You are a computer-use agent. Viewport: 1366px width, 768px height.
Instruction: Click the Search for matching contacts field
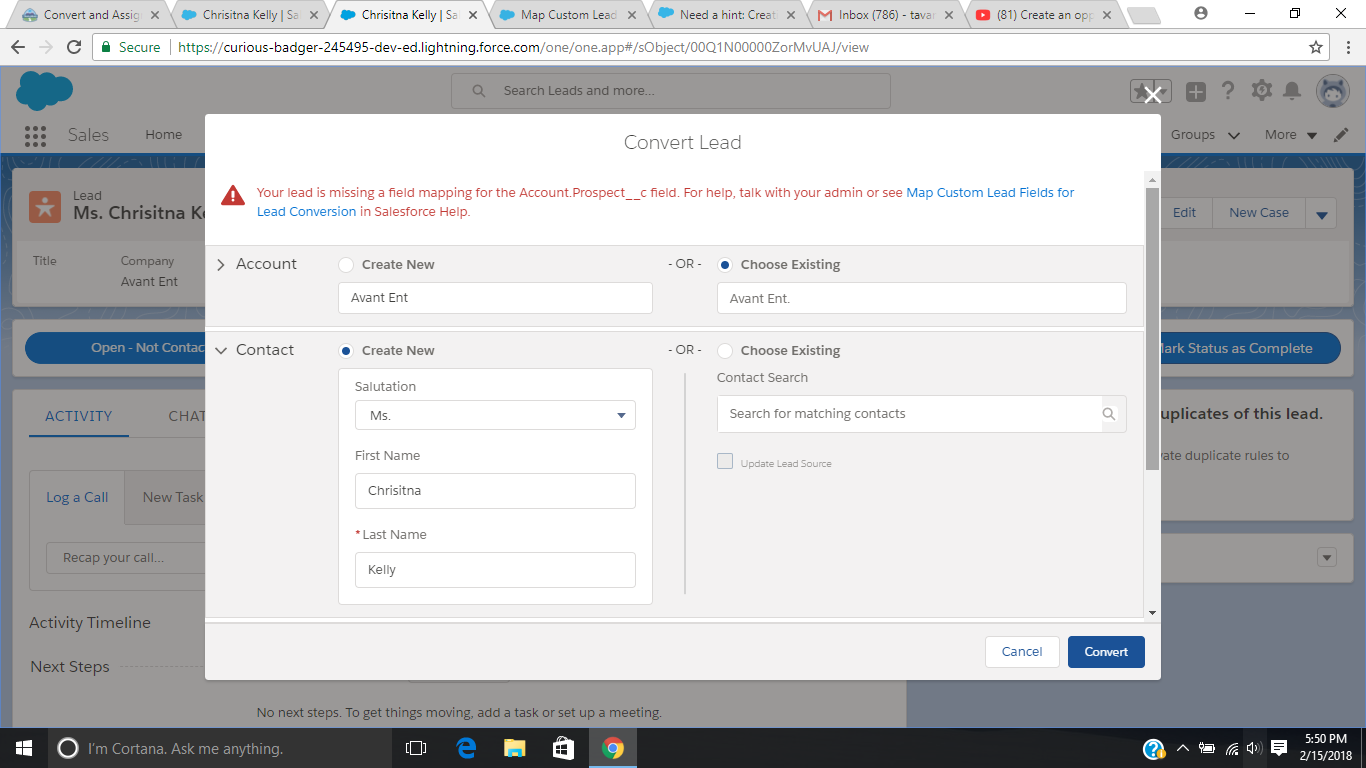(909, 414)
